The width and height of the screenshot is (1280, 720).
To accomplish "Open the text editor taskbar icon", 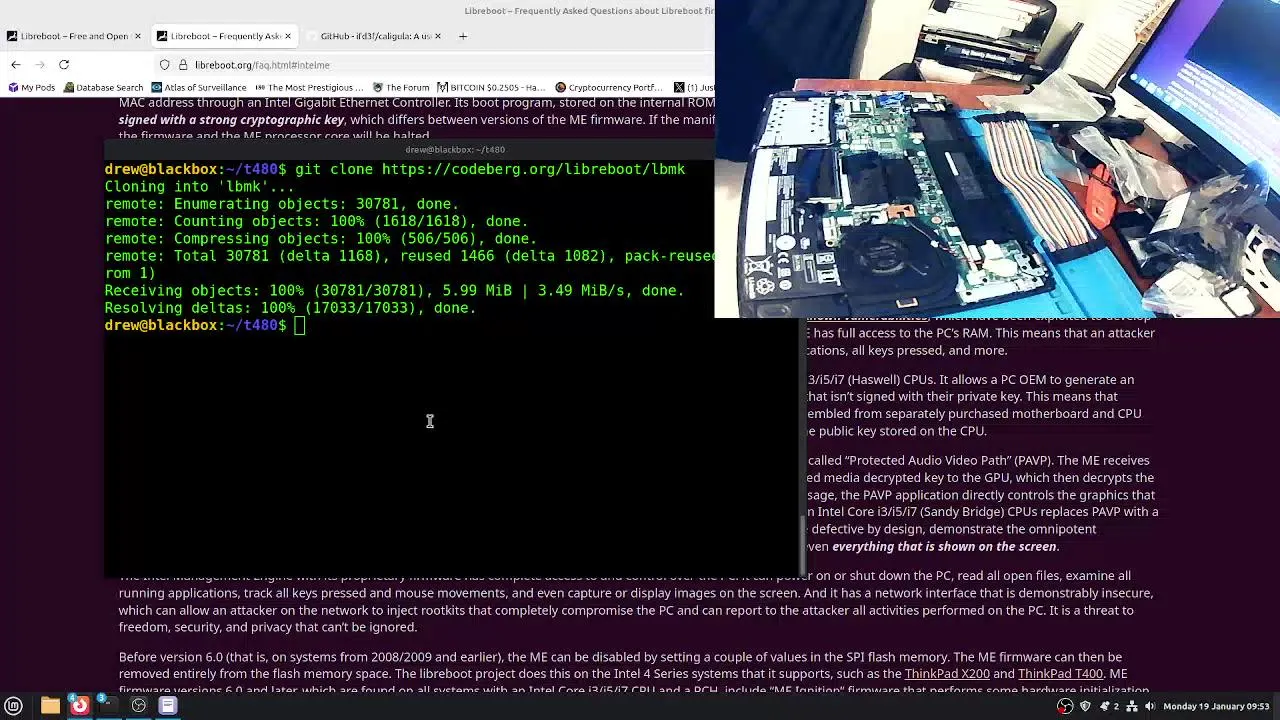I will (168, 706).
